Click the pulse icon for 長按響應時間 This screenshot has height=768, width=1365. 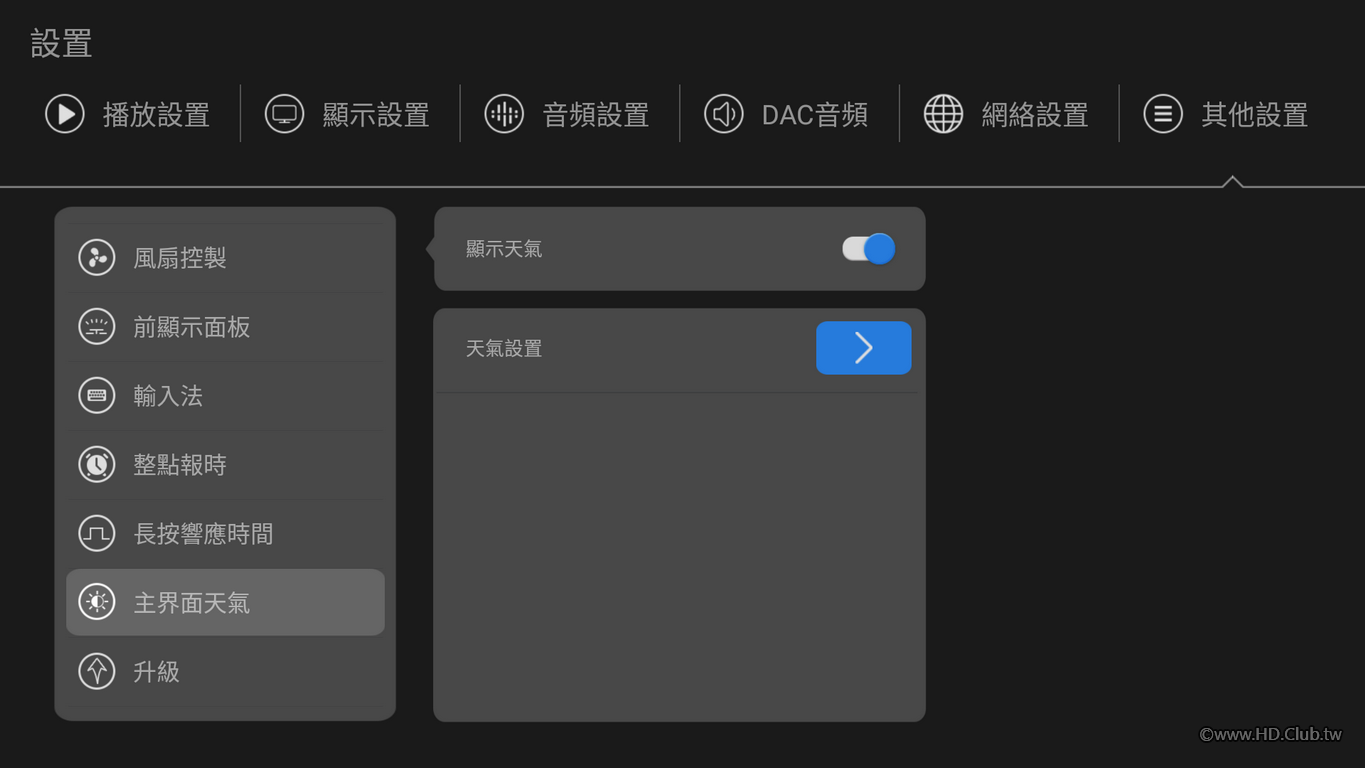click(97, 534)
